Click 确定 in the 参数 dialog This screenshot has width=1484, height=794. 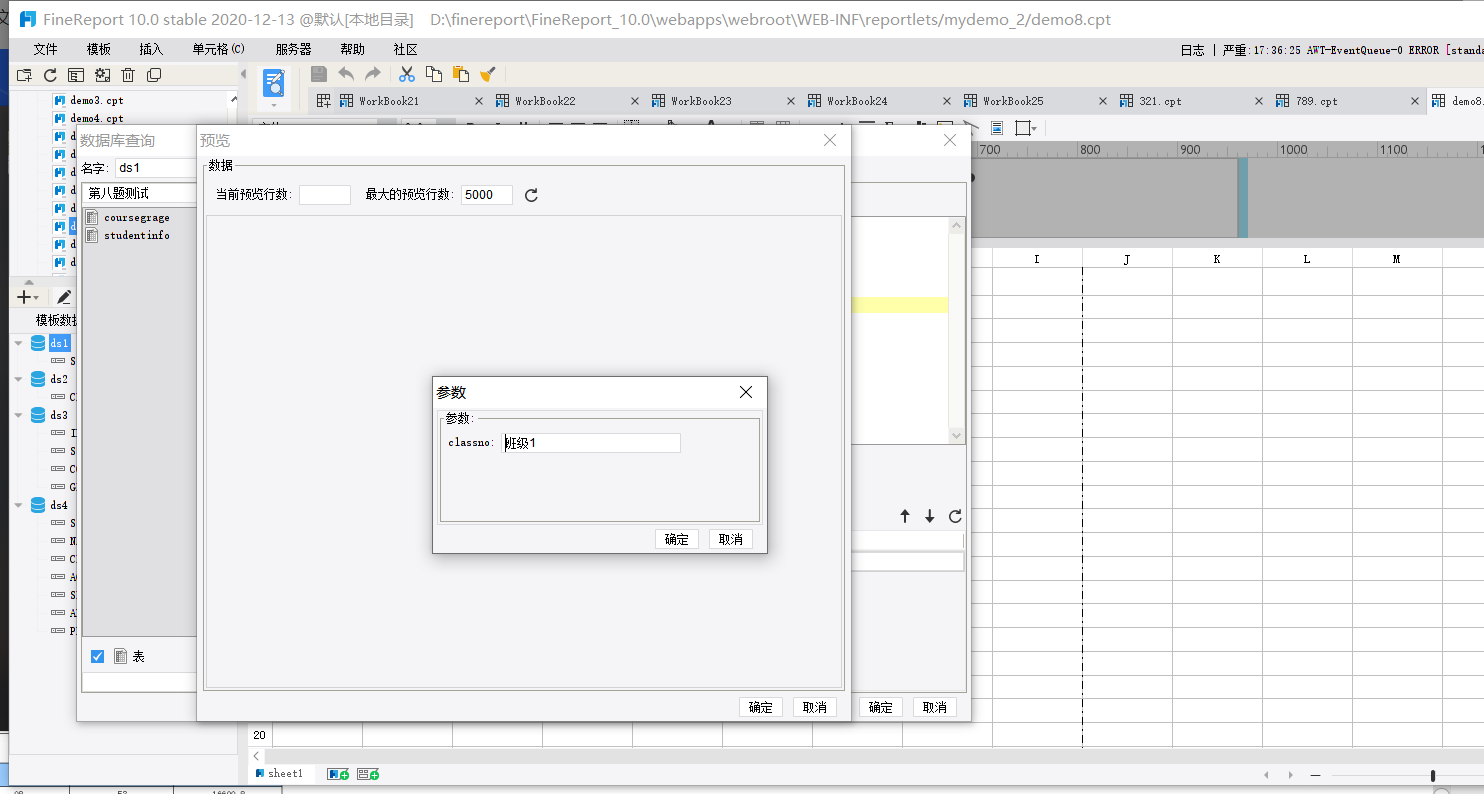pyautogui.click(x=677, y=539)
